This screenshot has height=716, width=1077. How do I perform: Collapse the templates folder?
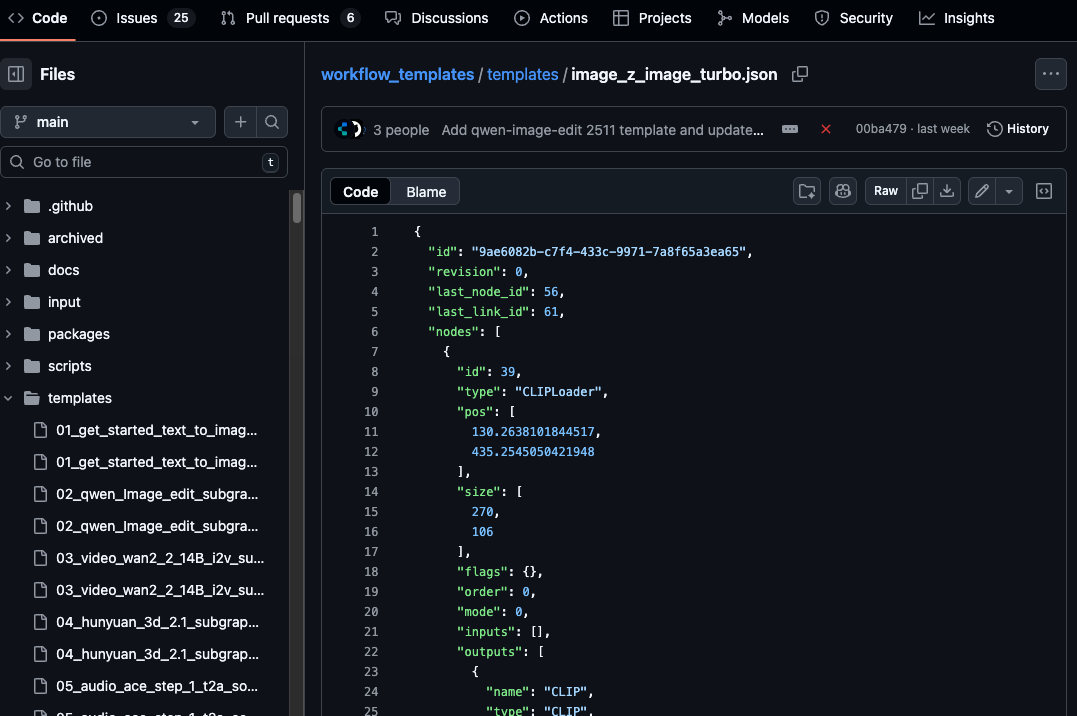9,398
